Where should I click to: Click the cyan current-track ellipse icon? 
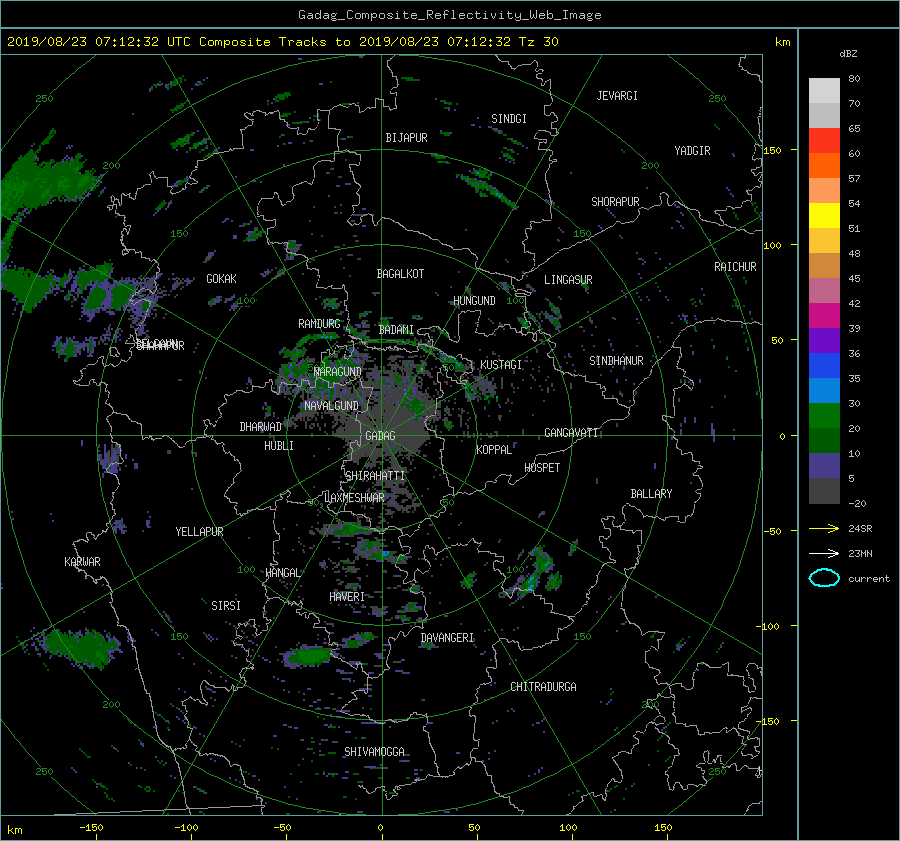click(824, 578)
